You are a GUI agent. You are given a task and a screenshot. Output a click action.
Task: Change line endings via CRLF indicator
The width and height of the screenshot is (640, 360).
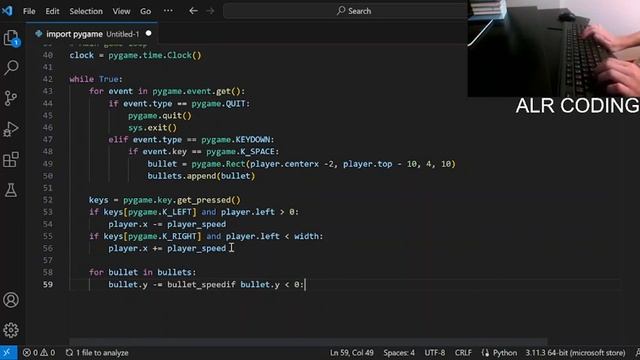click(463, 353)
